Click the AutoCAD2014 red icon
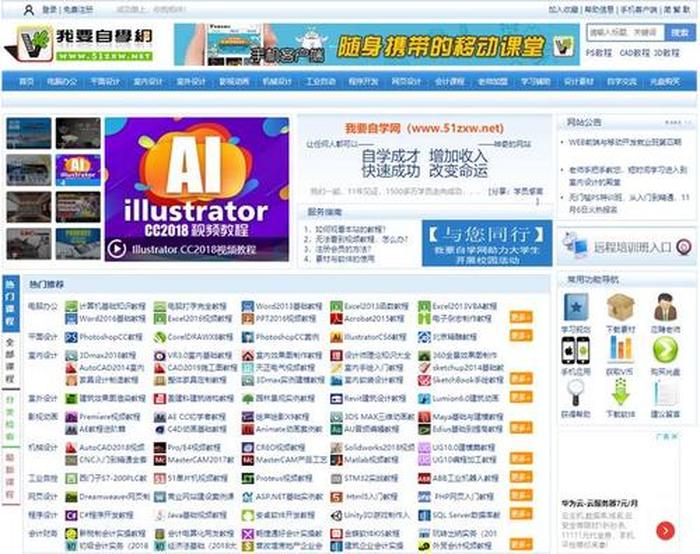This screenshot has width=700, height=554. click(71, 368)
